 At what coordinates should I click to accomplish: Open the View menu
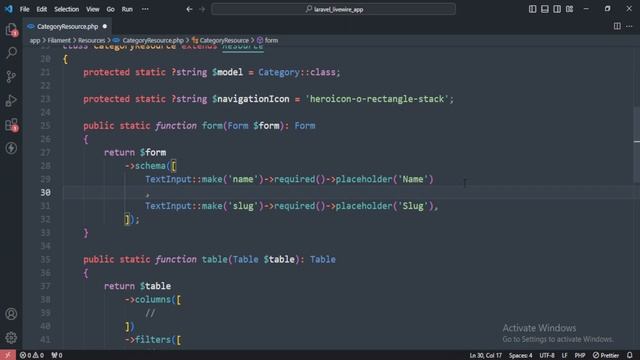pyautogui.click(x=93, y=9)
